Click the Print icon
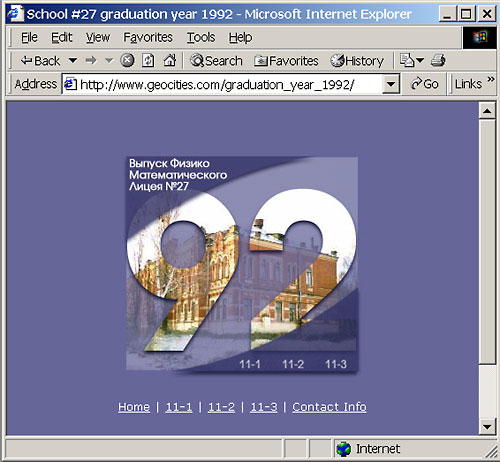Viewport: 500px width, 462px height. coord(438,61)
